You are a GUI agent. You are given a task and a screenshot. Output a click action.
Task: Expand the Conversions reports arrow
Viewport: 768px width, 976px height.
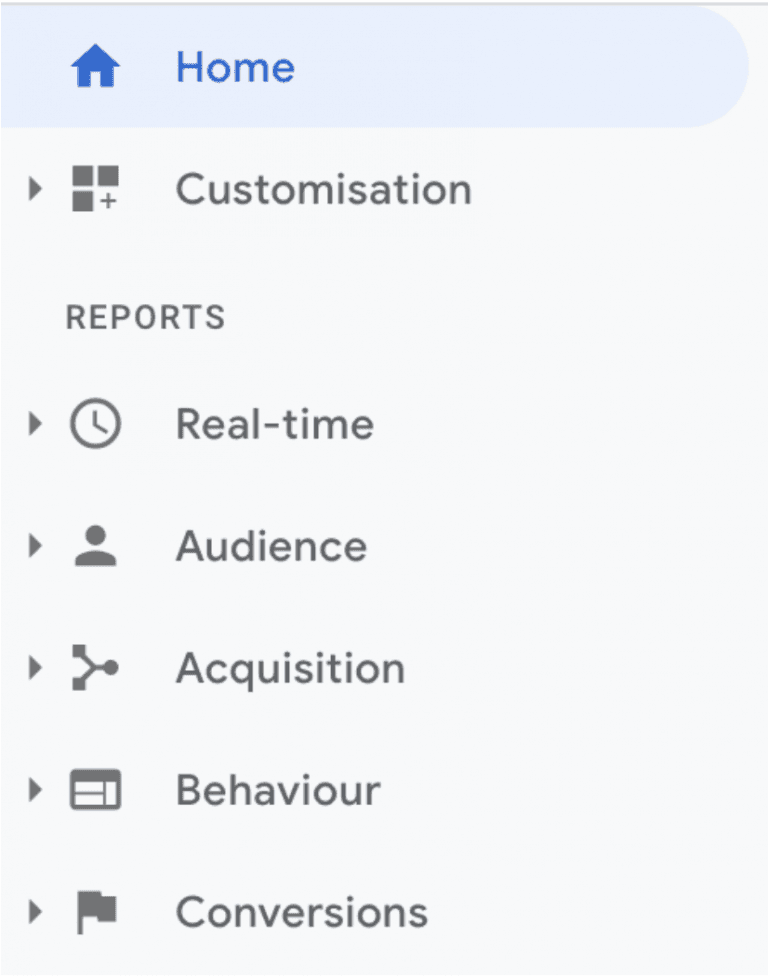pos(35,912)
